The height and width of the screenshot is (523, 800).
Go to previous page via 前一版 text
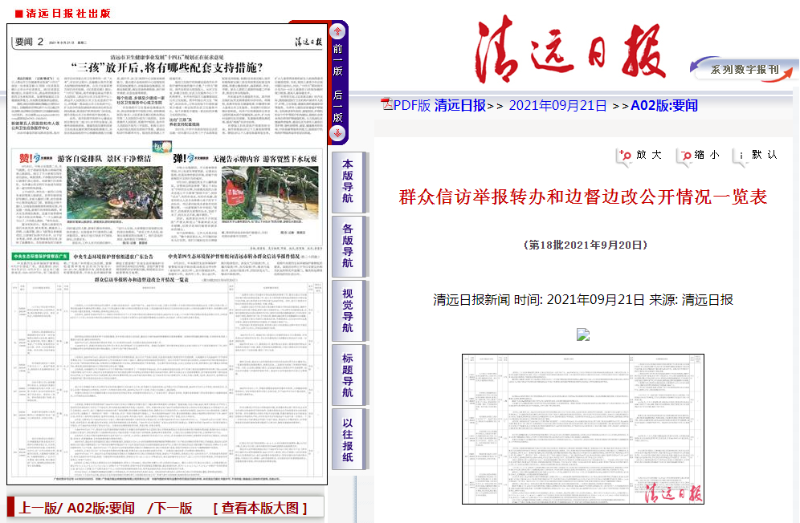(x=338, y=60)
